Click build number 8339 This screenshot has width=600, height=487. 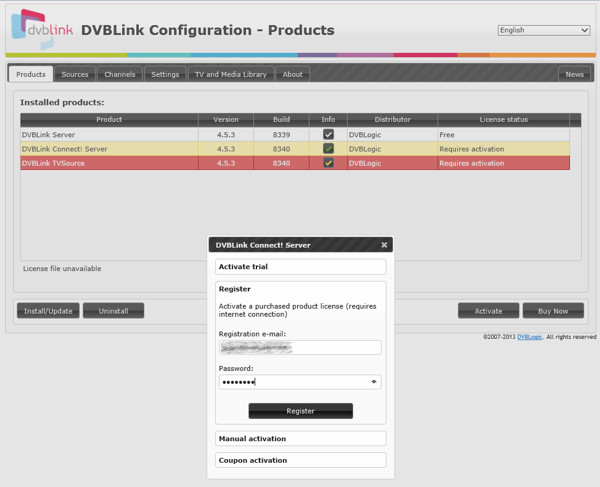click(x=281, y=134)
